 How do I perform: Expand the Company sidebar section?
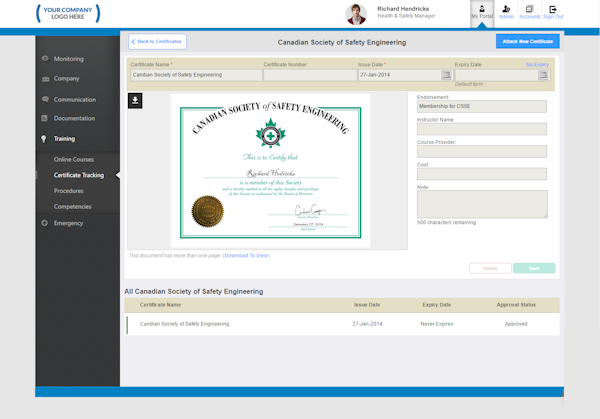tap(66, 78)
